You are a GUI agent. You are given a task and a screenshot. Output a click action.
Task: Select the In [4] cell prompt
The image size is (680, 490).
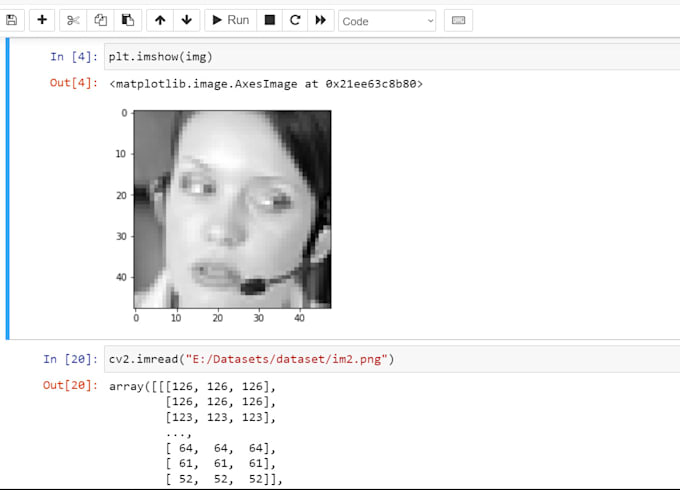(74, 57)
